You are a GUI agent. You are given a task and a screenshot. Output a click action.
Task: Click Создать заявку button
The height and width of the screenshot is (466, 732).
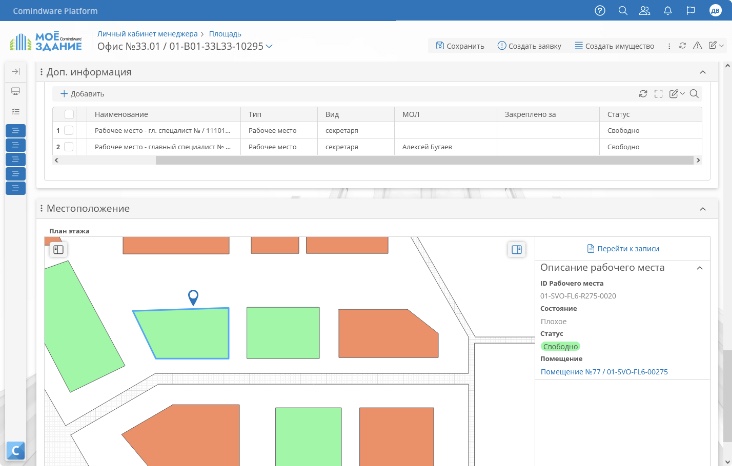[x=529, y=46]
